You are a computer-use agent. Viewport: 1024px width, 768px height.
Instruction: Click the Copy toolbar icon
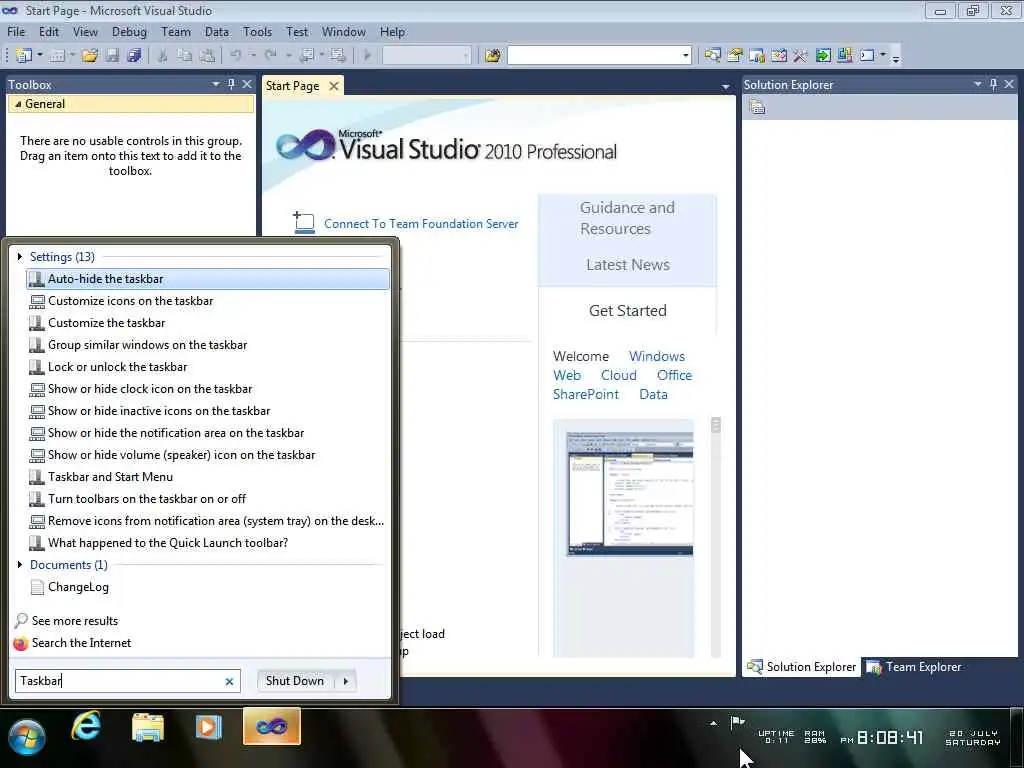185,56
